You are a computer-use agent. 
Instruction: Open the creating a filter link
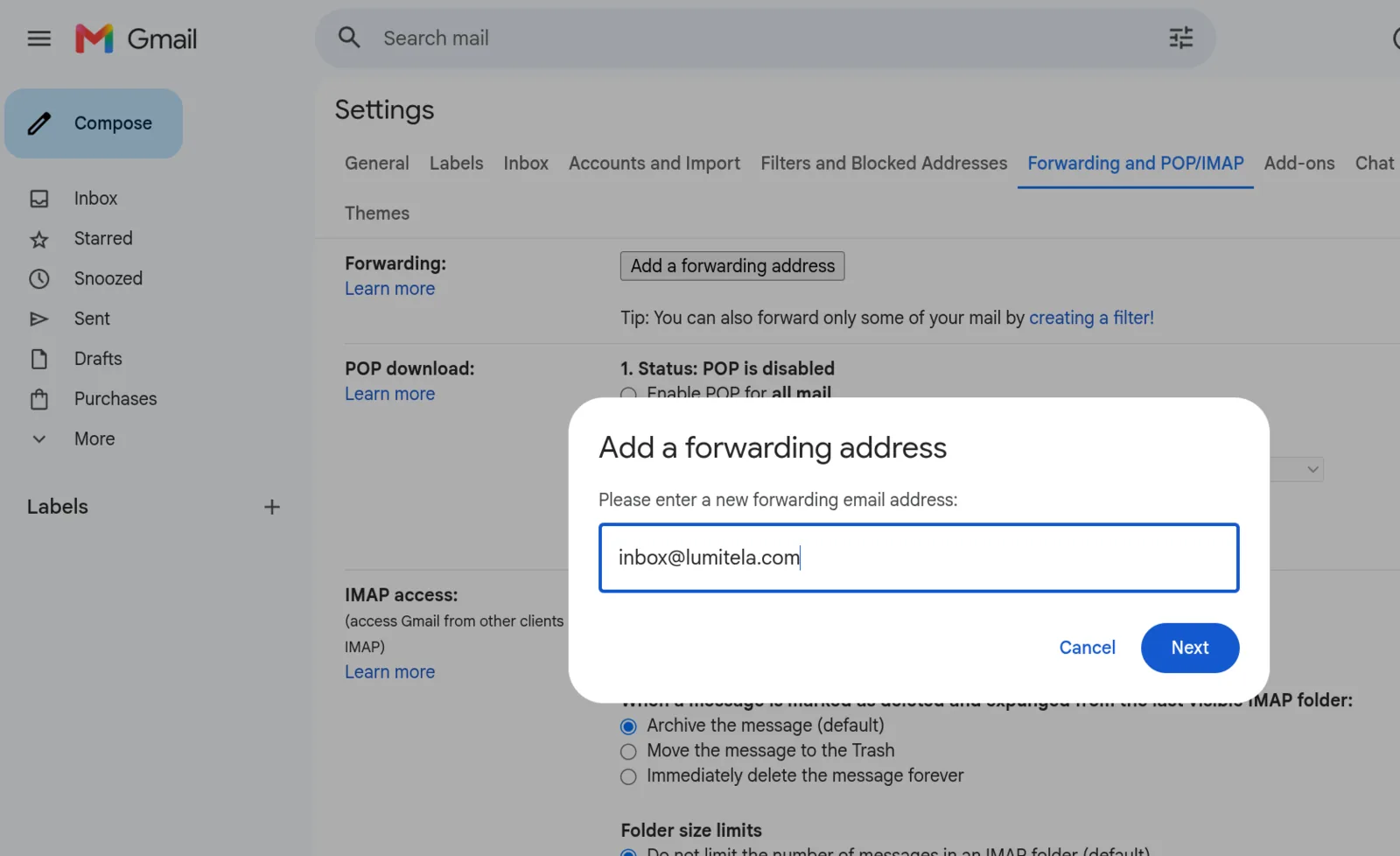click(x=1091, y=318)
